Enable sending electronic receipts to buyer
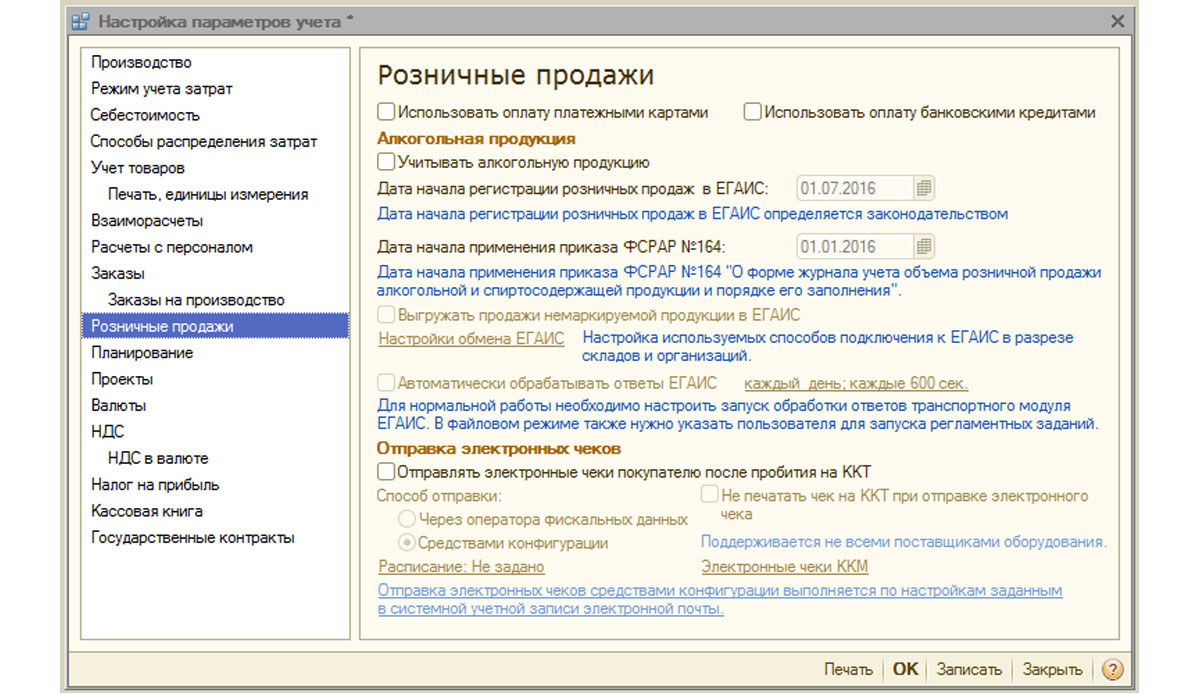This screenshot has height=694, width=1200. 386,470
